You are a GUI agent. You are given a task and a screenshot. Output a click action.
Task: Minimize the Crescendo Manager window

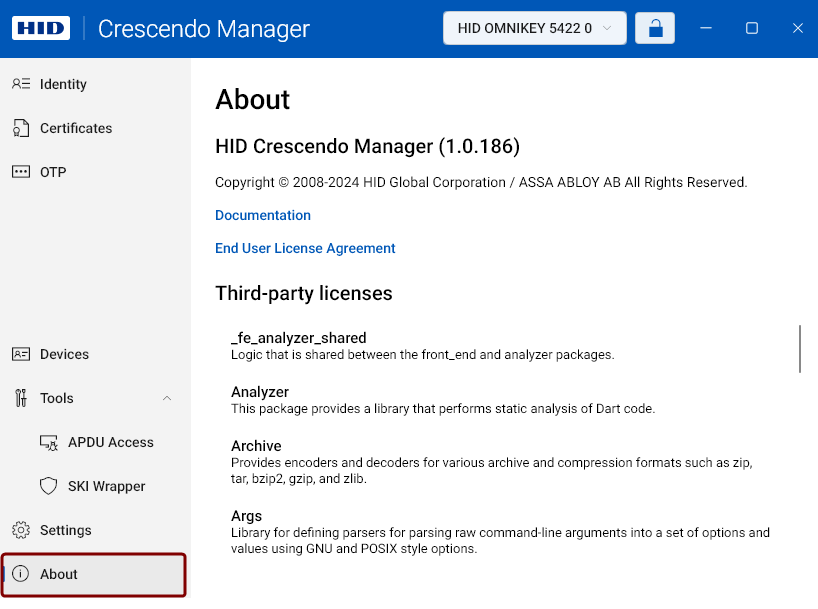pyautogui.click(x=706, y=28)
